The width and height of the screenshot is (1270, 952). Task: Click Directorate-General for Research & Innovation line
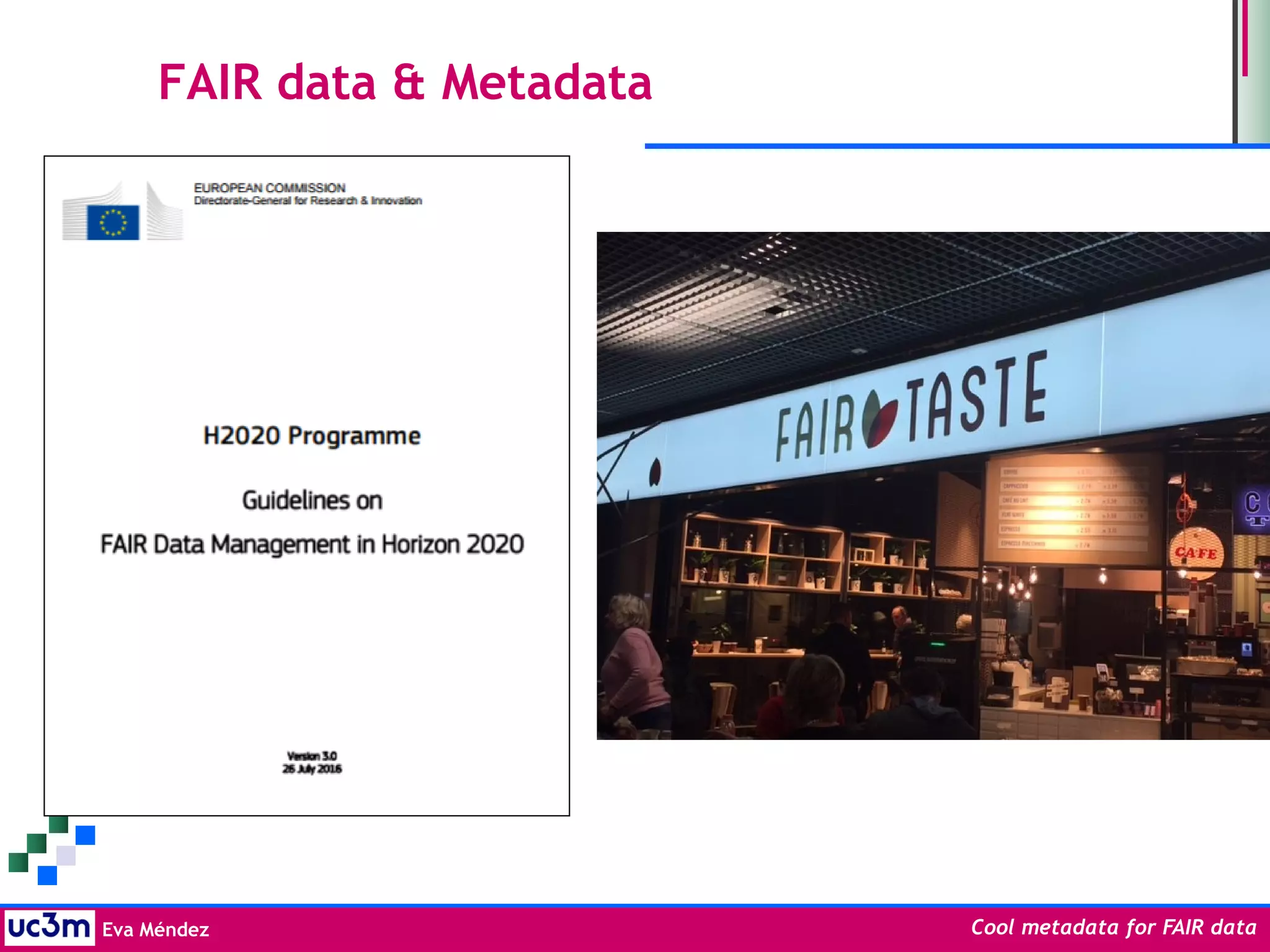[308, 201]
